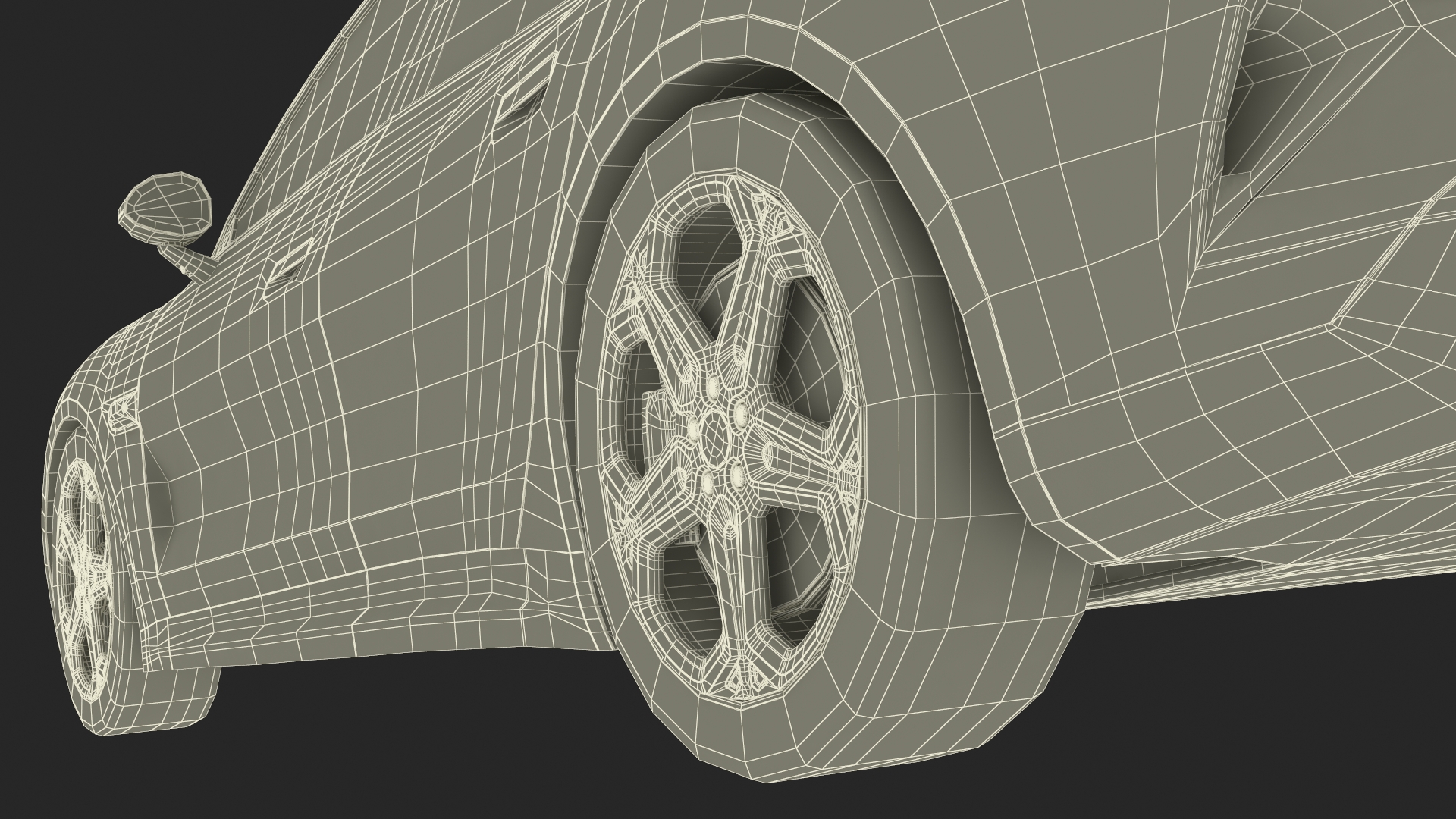The width and height of the screenshot is (1456, 819).
Task: Click the side mirror head
Action: [x=165, y=206]
